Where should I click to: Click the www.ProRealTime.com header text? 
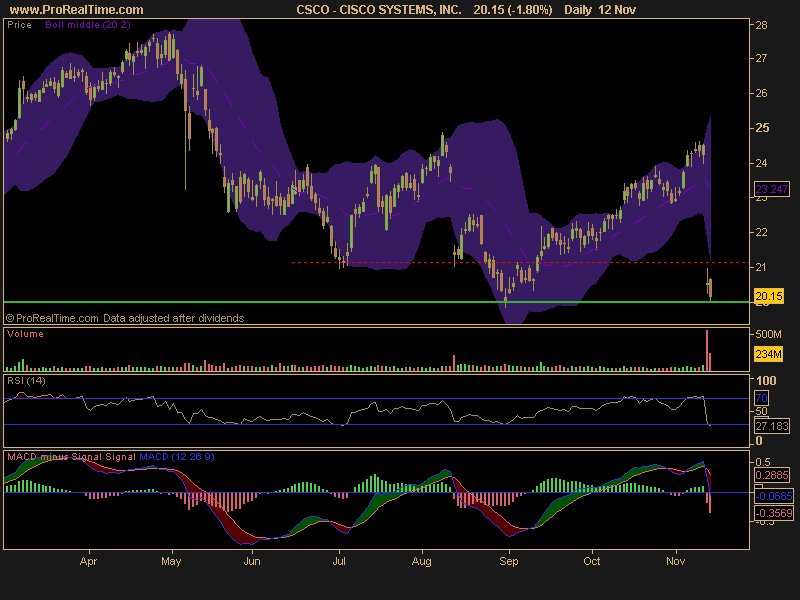click(77, 10)
